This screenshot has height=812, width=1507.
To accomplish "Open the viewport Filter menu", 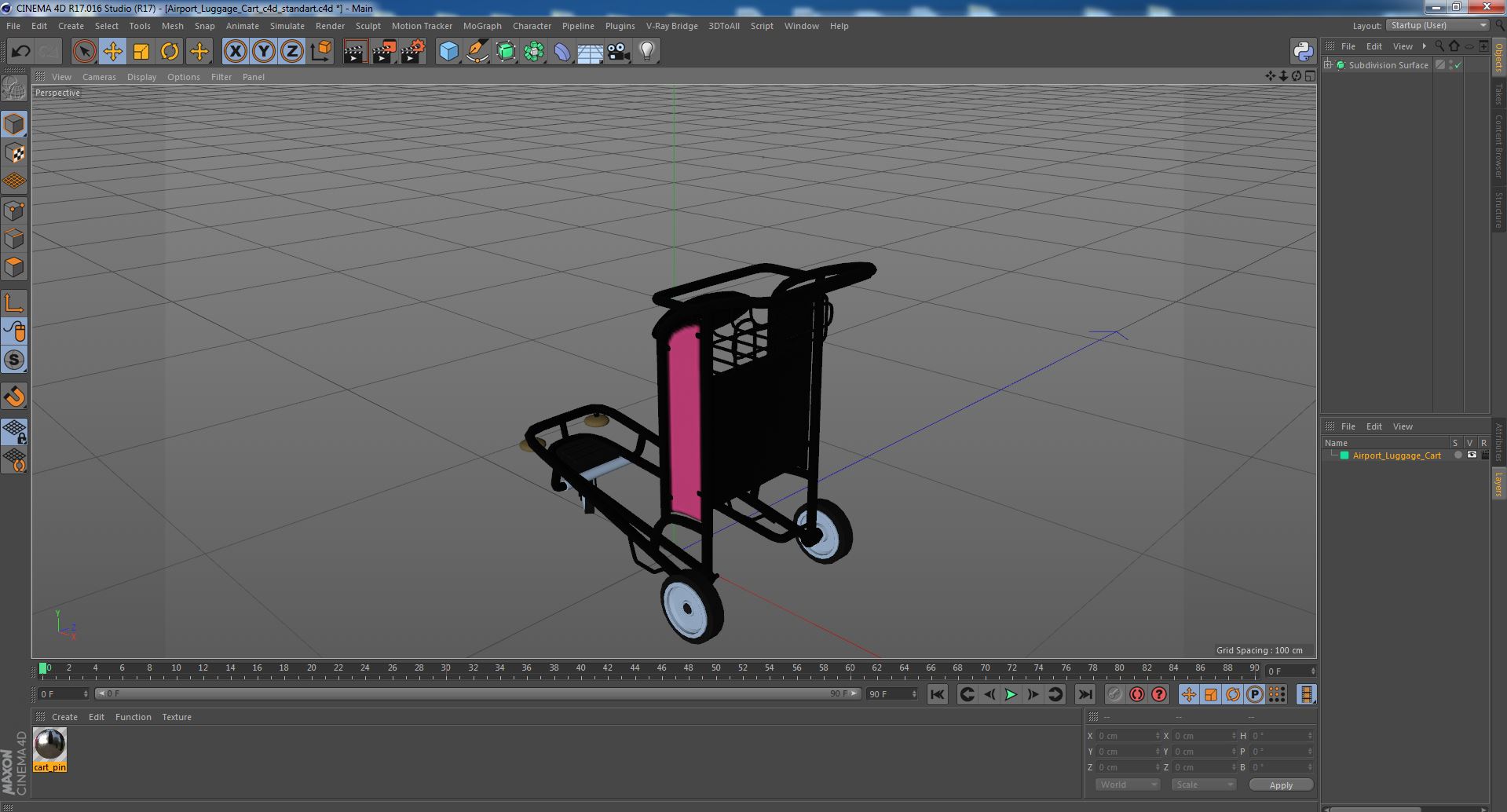I will coord(221,77).
